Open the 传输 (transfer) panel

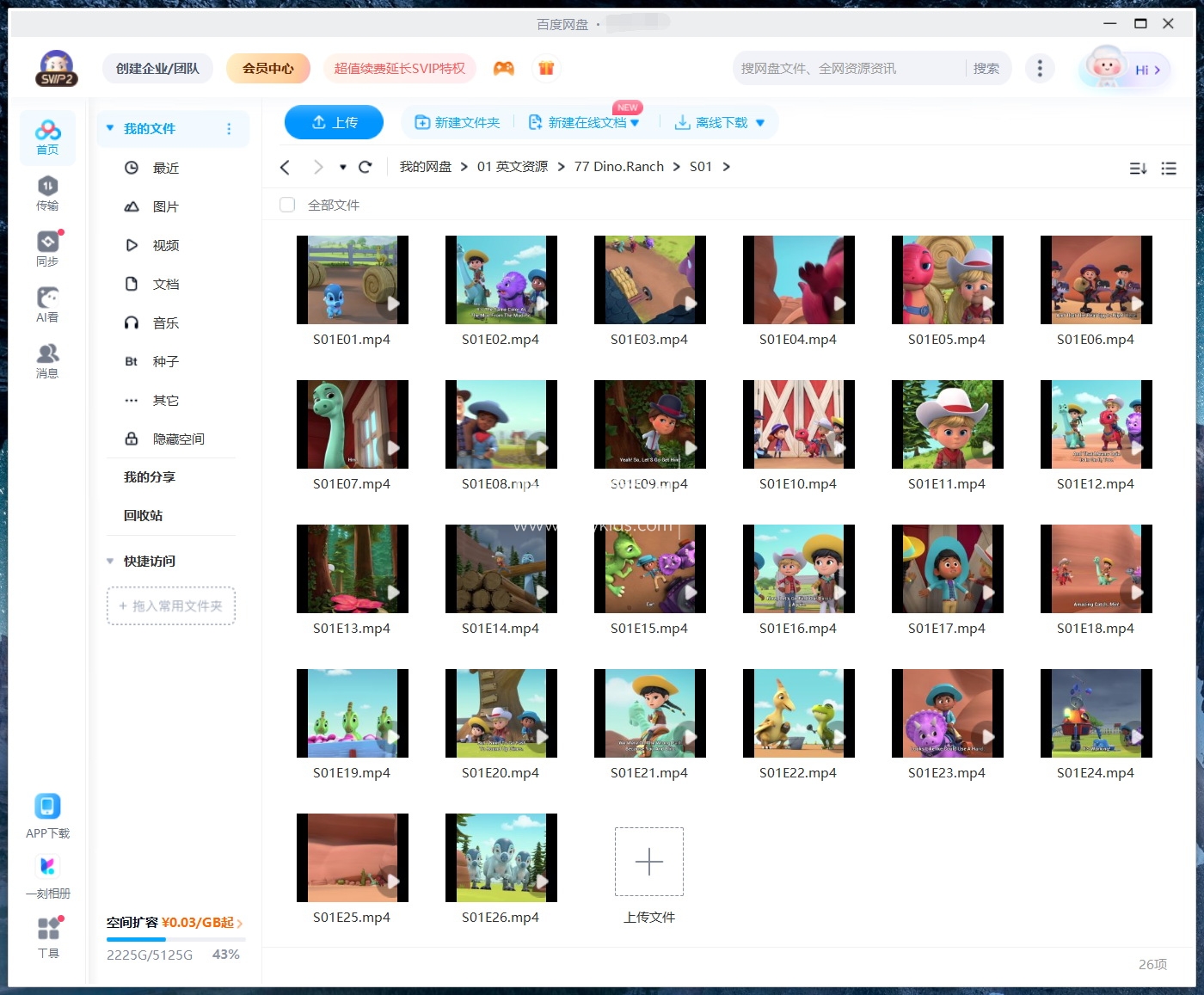click(47, 193)
